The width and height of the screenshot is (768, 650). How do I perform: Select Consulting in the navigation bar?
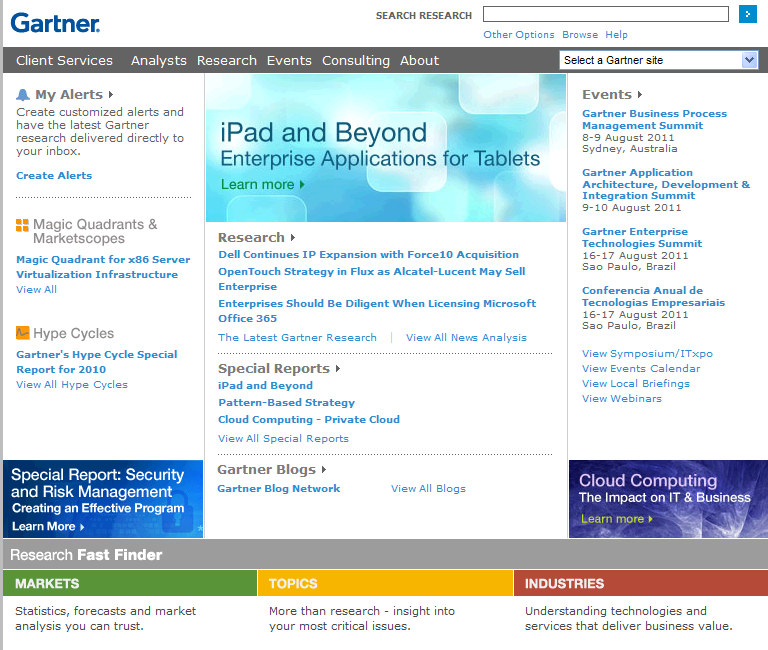[x=355, y=60]
